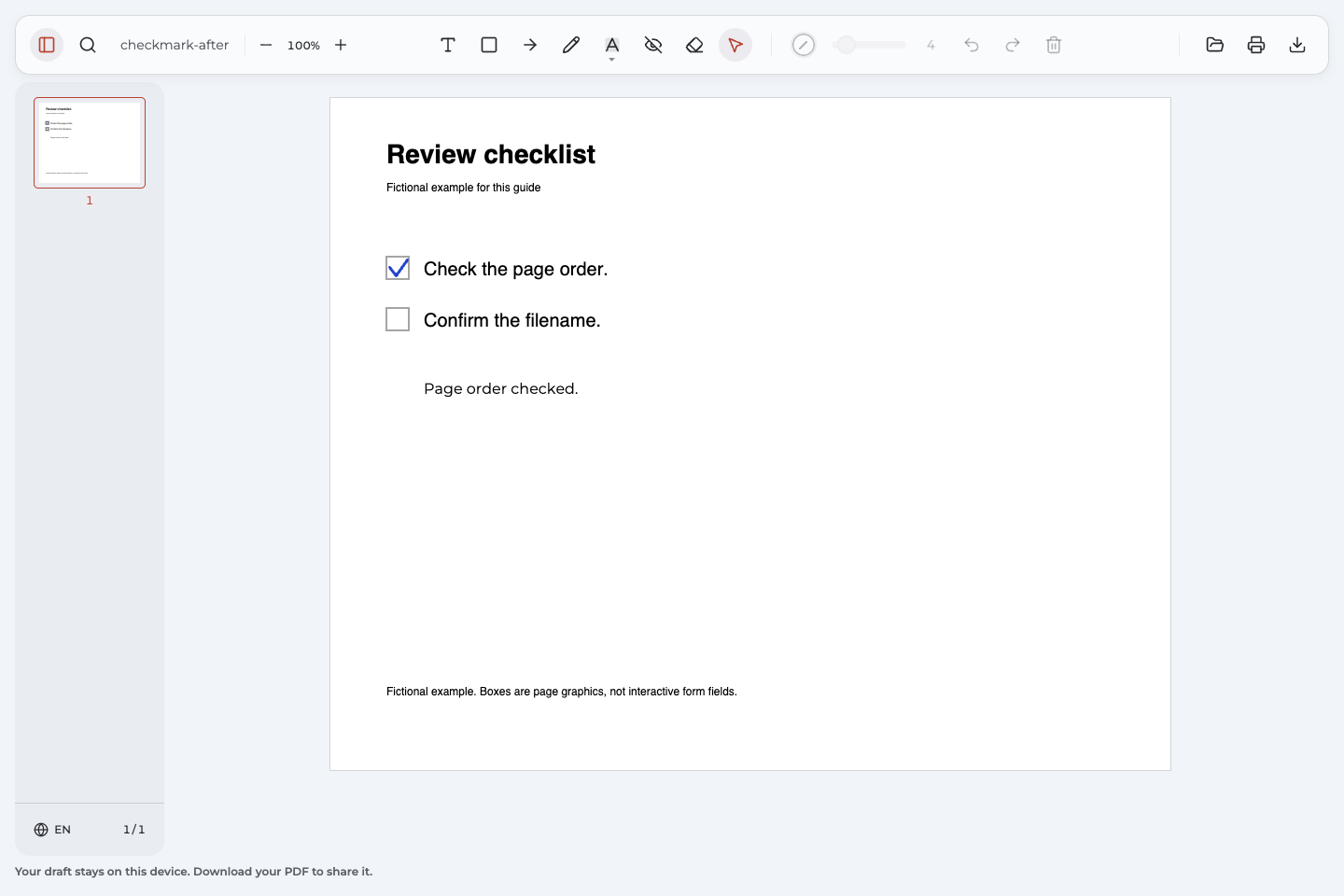Click the 'Check the page order.' text
The width and height of the screenshot is (1344, 896).
(516, 269)
